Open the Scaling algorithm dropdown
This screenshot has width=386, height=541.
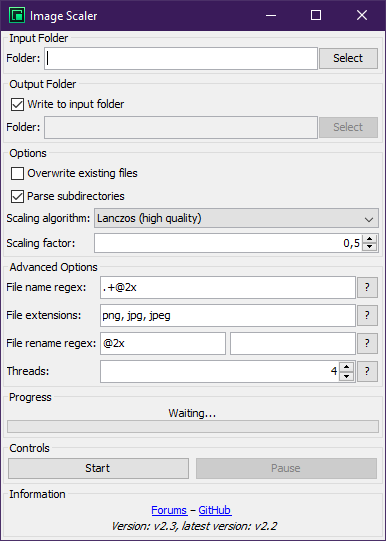click(236, 218)
